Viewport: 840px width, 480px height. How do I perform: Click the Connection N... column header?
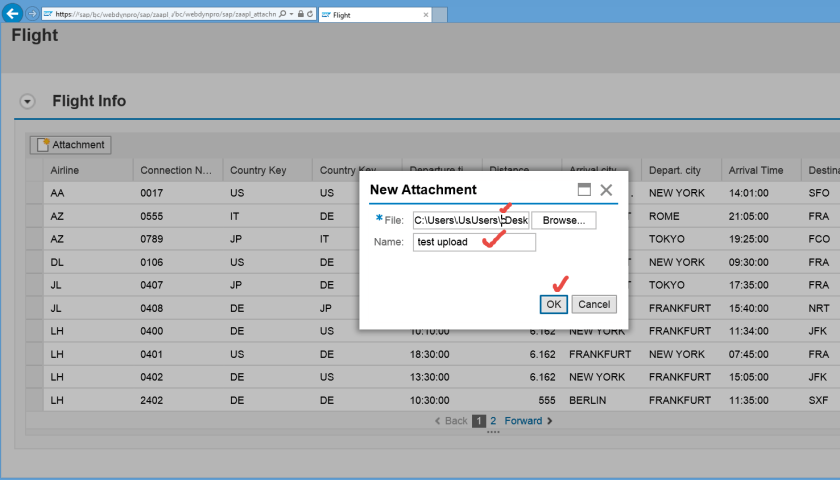point(178,170)
